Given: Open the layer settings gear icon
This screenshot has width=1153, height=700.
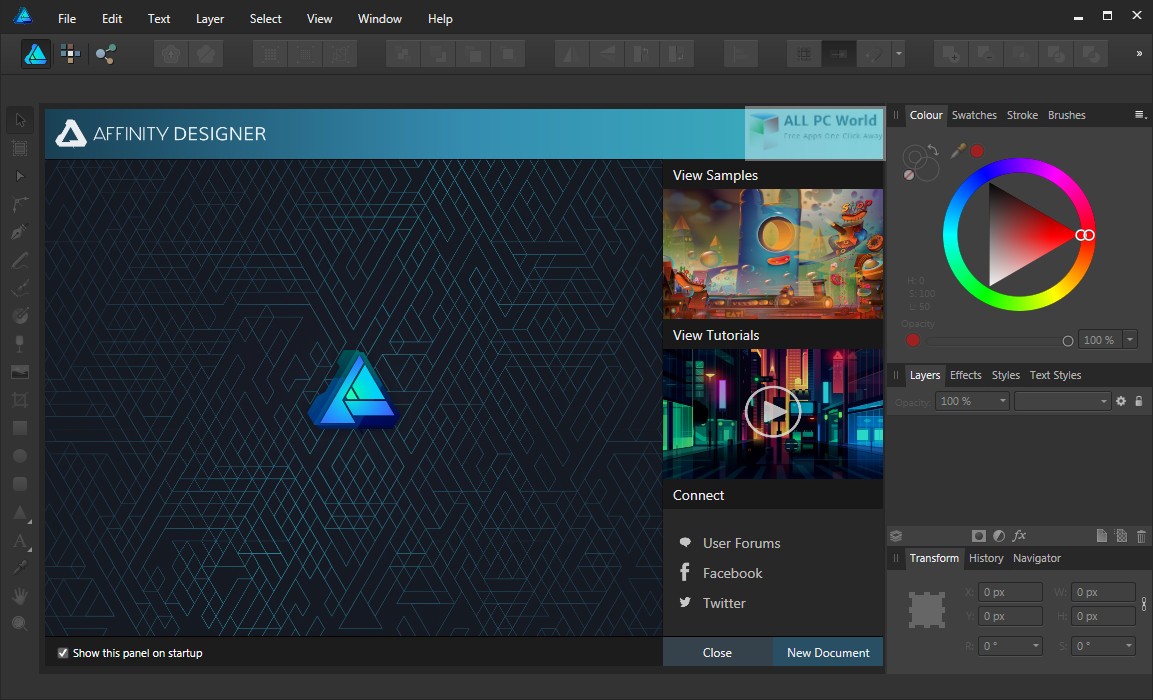Looking at the screenshot, I should [x=1121, y=401].
